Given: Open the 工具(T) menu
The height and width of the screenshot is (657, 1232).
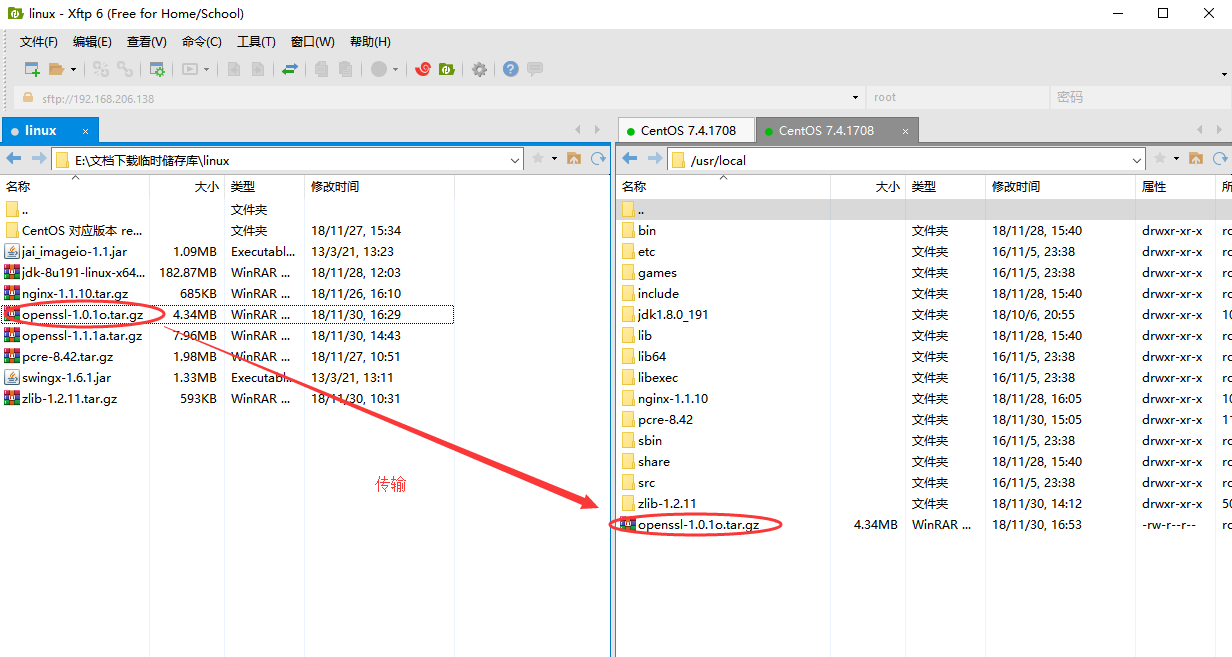Looking at the screenshot, I should [256, 42].
